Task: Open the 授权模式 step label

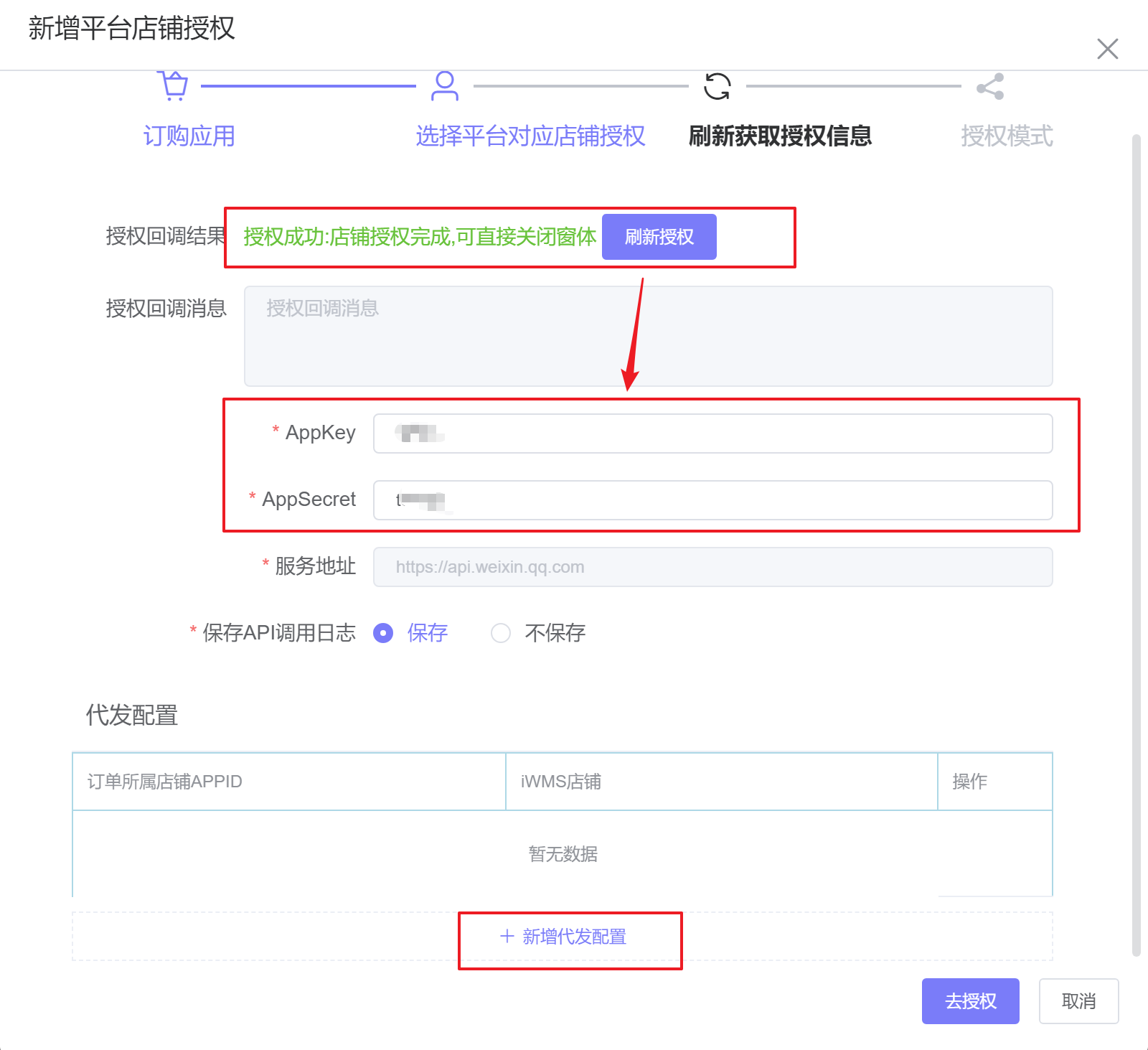Action: [x=1007, y=136]
